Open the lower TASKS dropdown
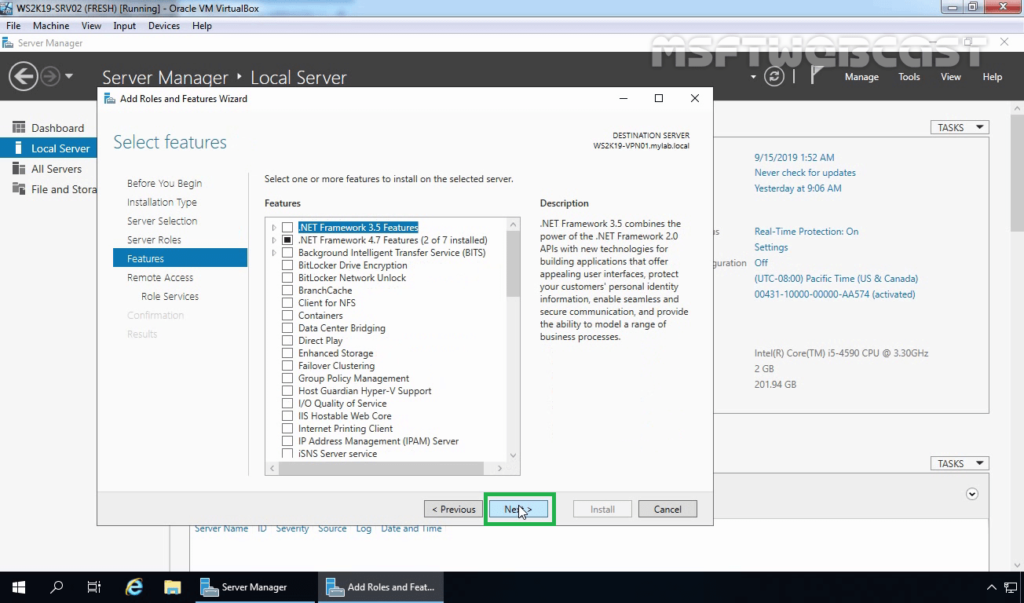The image size is (1024, 603). pyautogui.click(x=959, y=463)
